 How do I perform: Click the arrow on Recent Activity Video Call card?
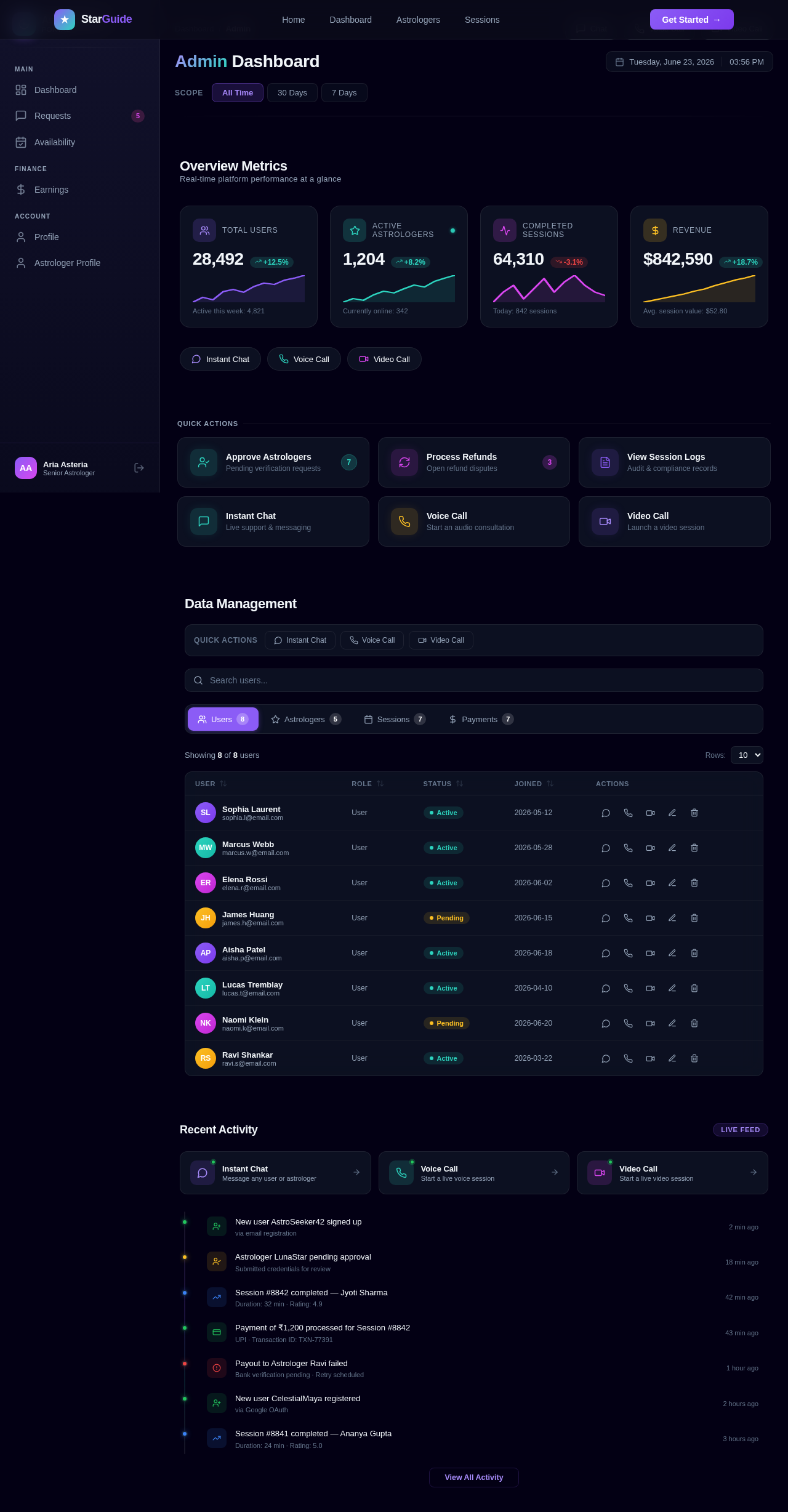pos(754,1172)
